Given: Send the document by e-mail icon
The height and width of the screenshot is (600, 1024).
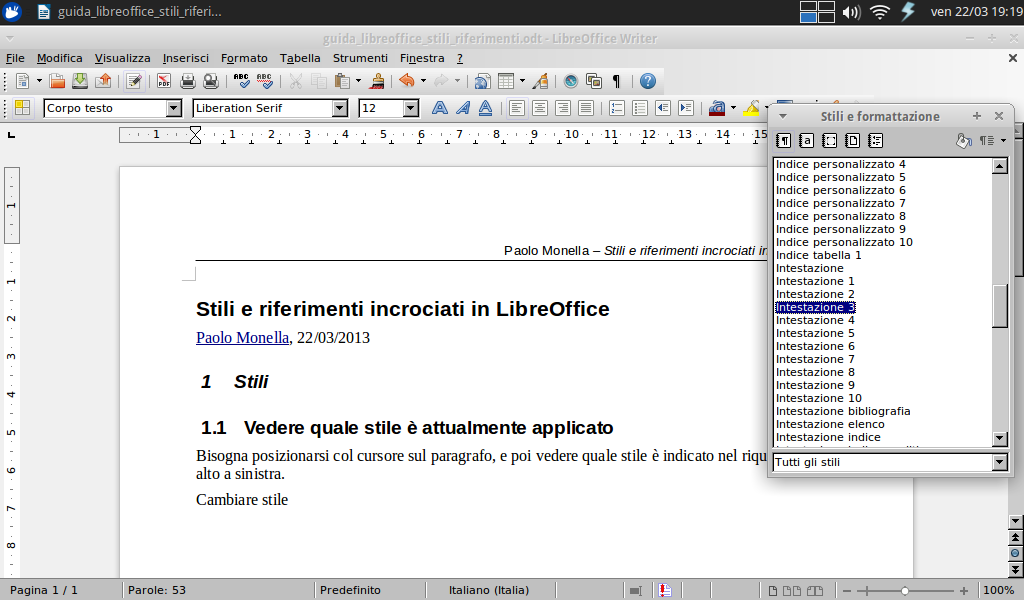Looking at the screenshot, I should [x=103, y=81].
